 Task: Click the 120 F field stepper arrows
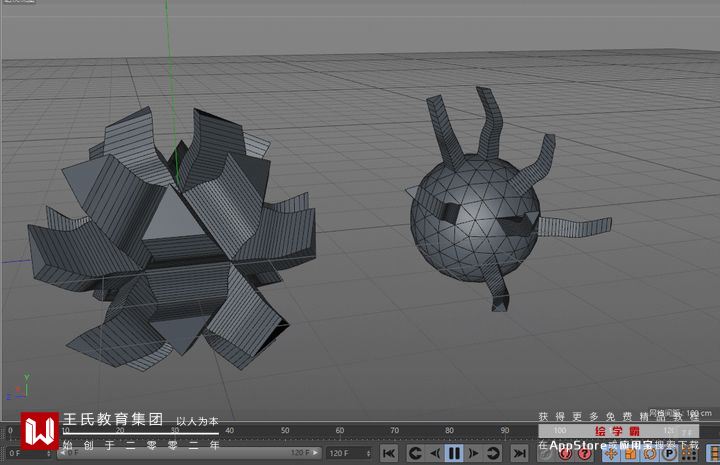(x=368, y=453)
